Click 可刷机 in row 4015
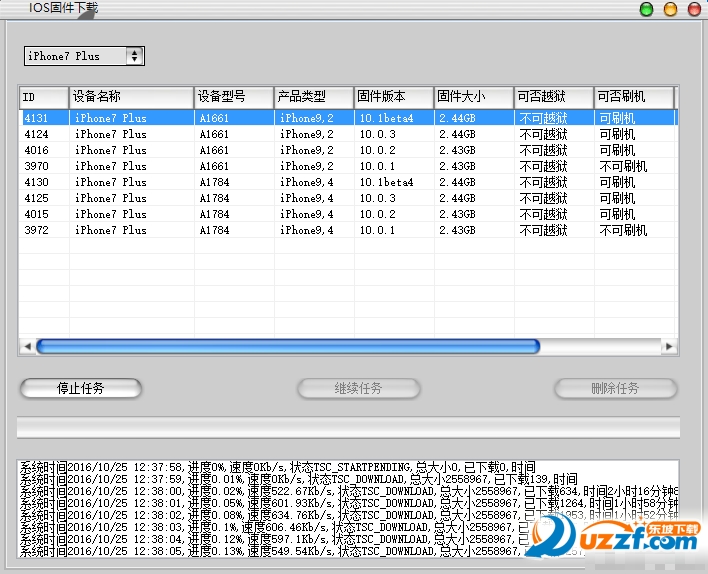 [x=617, y=214]
